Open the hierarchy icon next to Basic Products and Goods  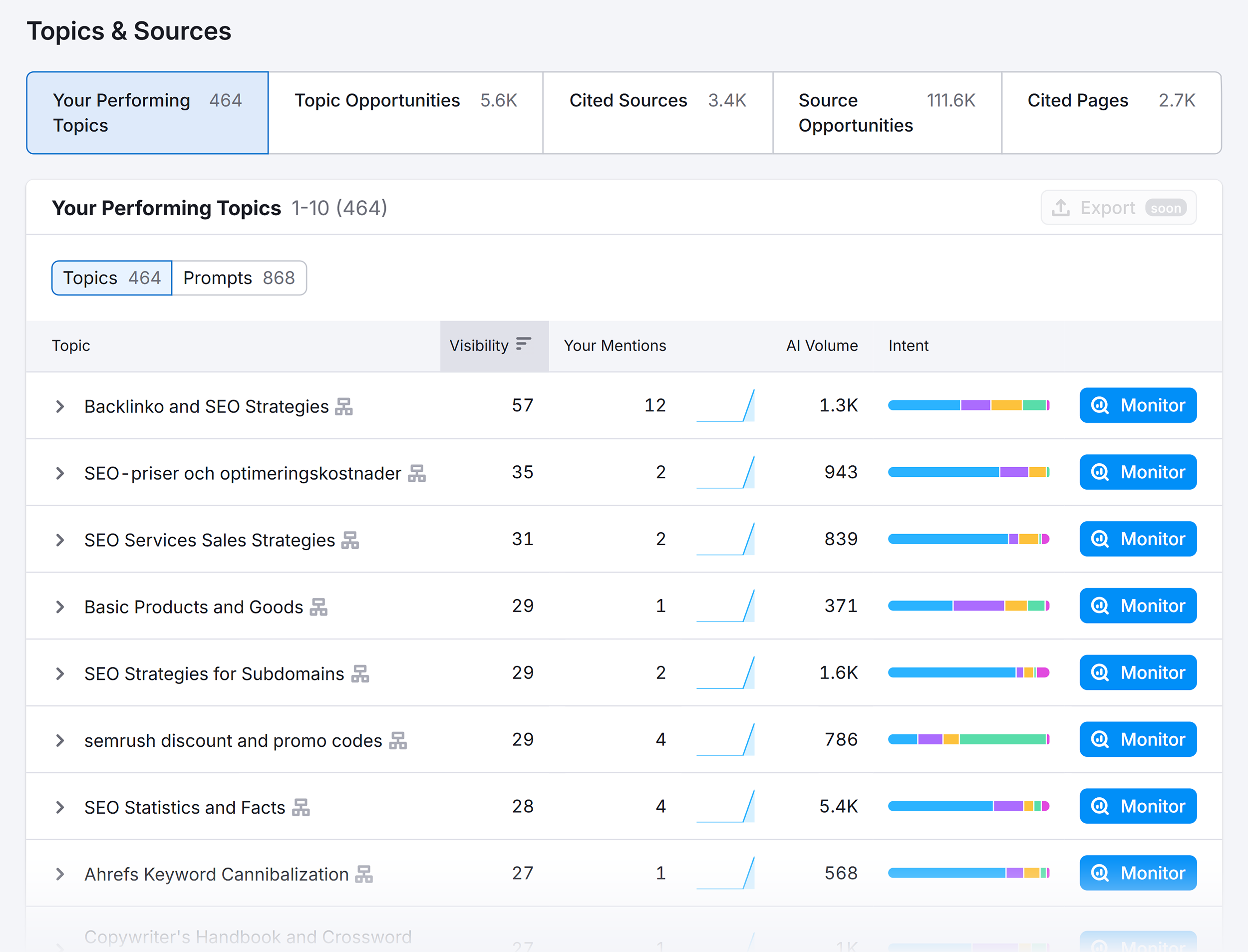320,607
